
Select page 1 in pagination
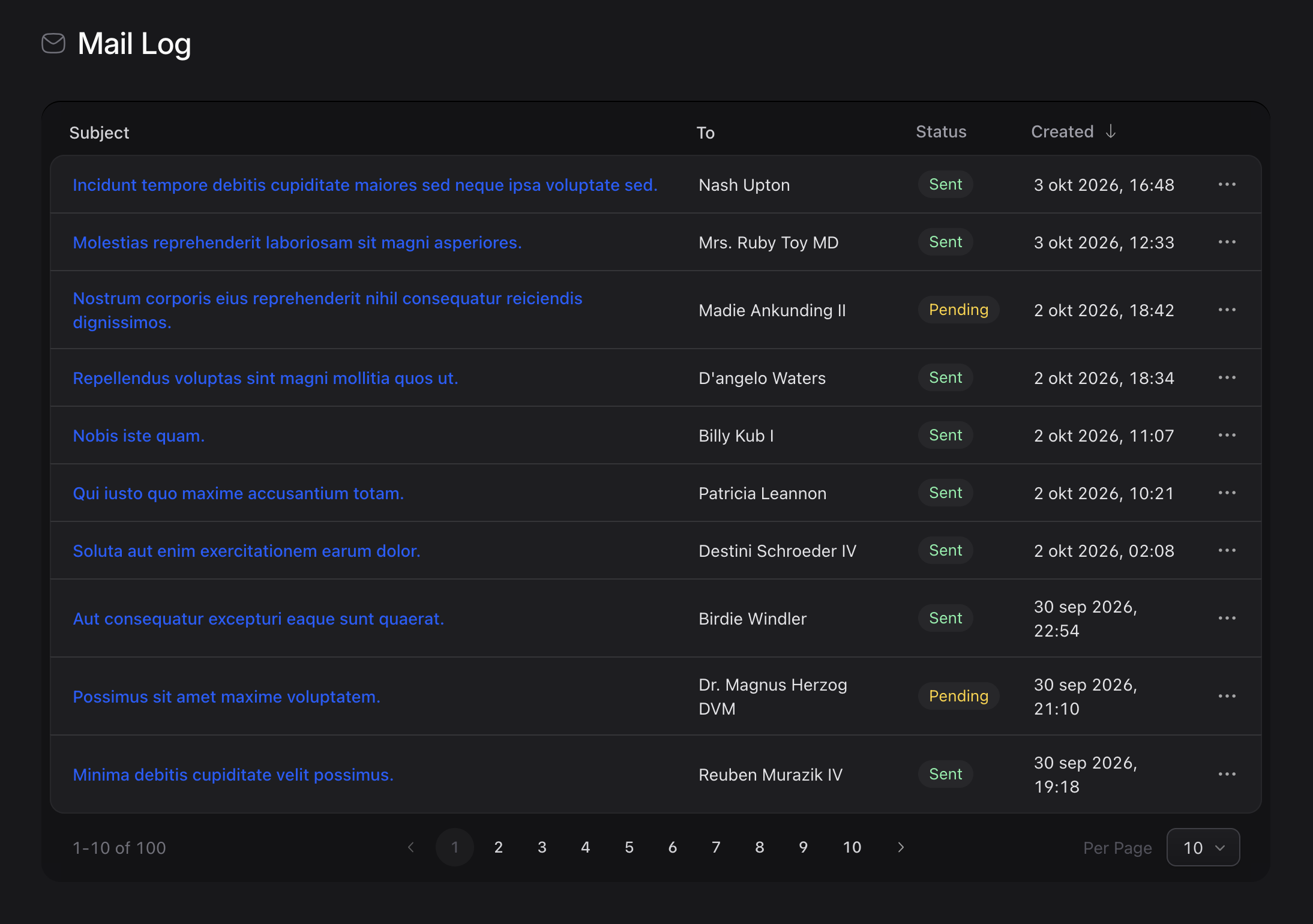pos(455,847)
